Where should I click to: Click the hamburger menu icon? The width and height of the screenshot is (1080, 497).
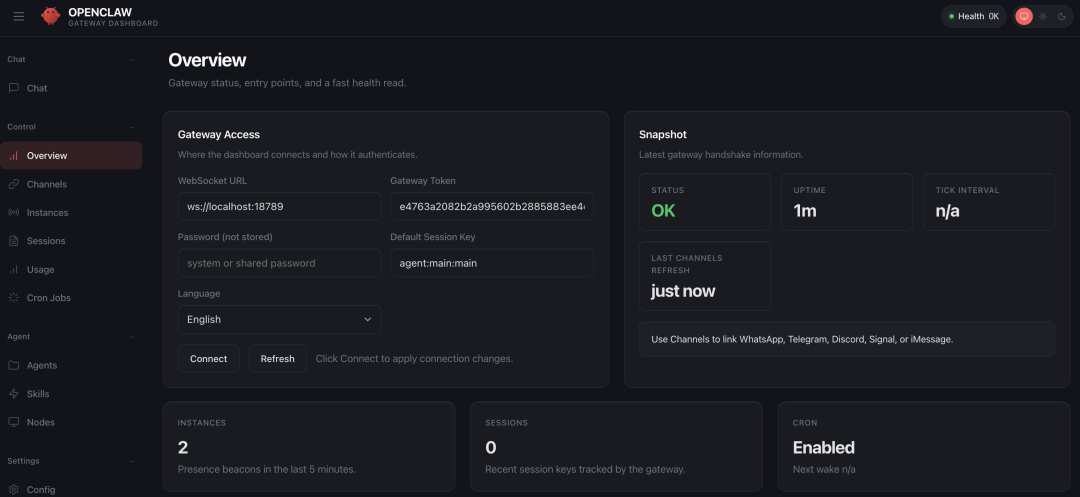[19, 16]
